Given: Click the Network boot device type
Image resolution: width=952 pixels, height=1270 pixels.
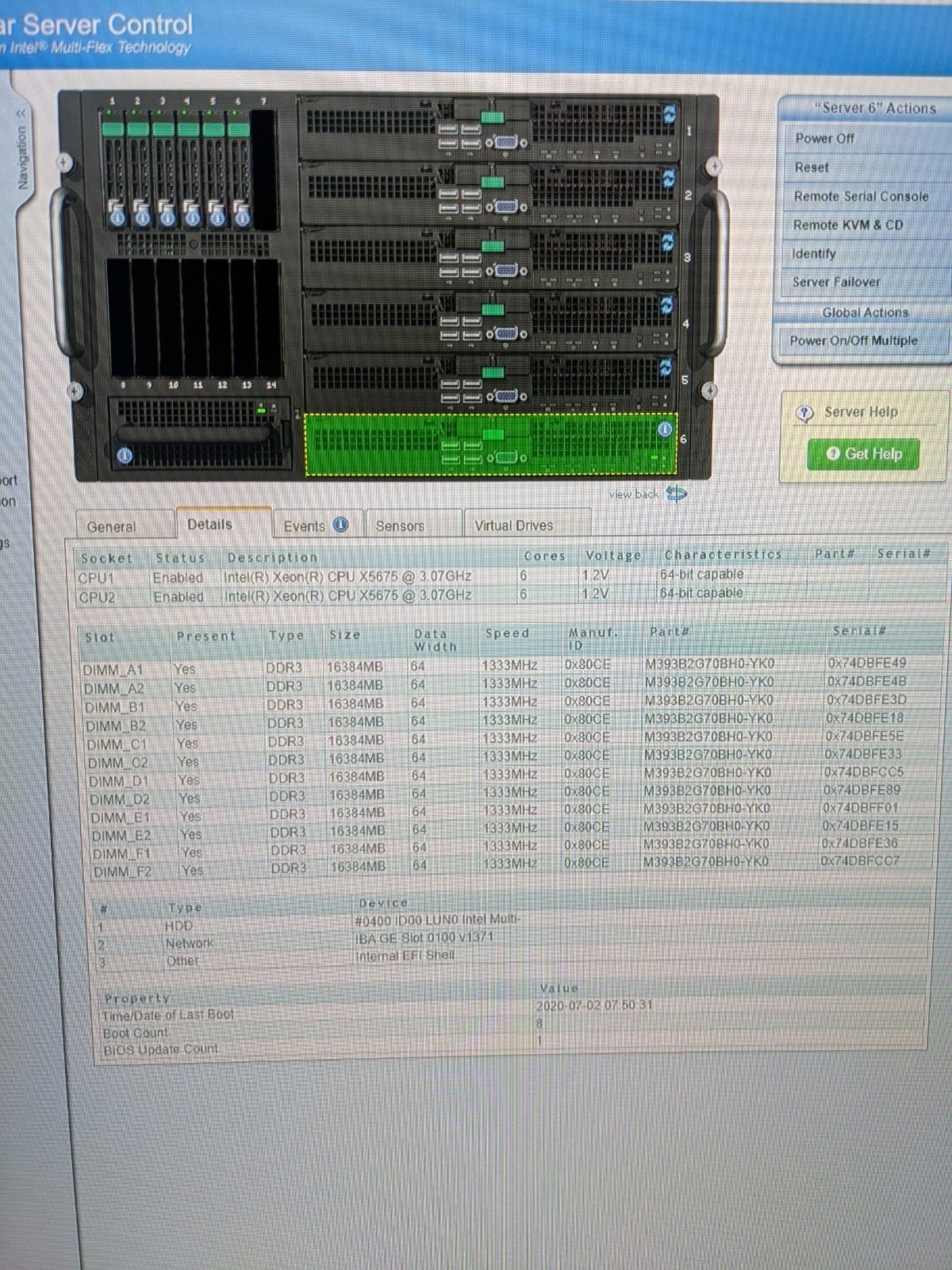Looking at the screenshot, I should [190, 943].
